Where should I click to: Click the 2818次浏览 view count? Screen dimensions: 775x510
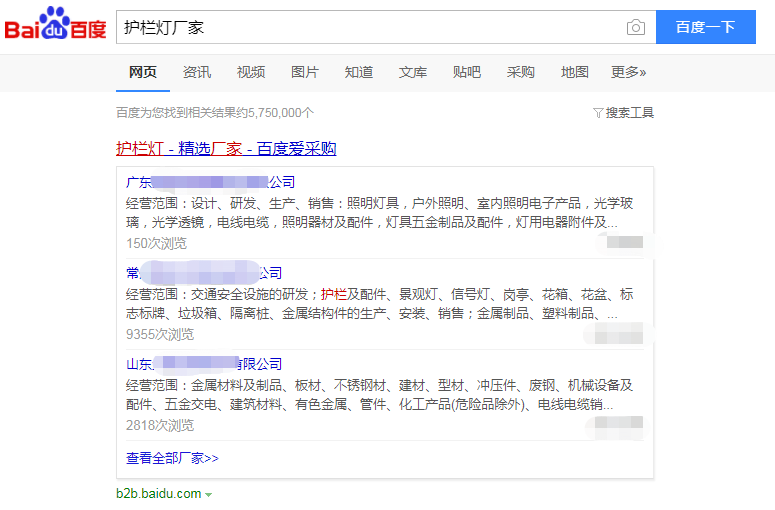[160, 425]
